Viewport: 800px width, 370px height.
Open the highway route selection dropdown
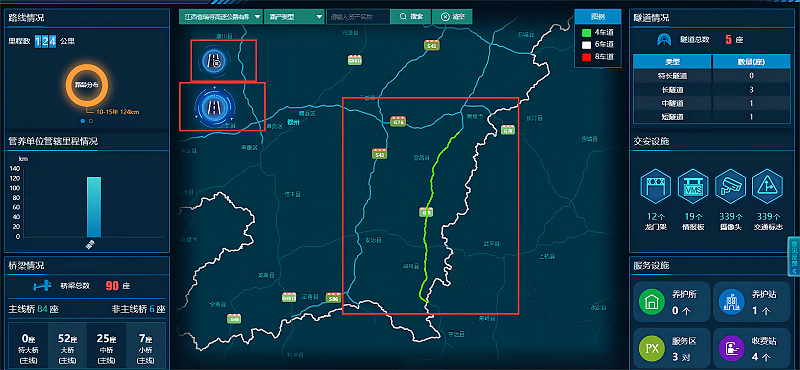(220, 16)
